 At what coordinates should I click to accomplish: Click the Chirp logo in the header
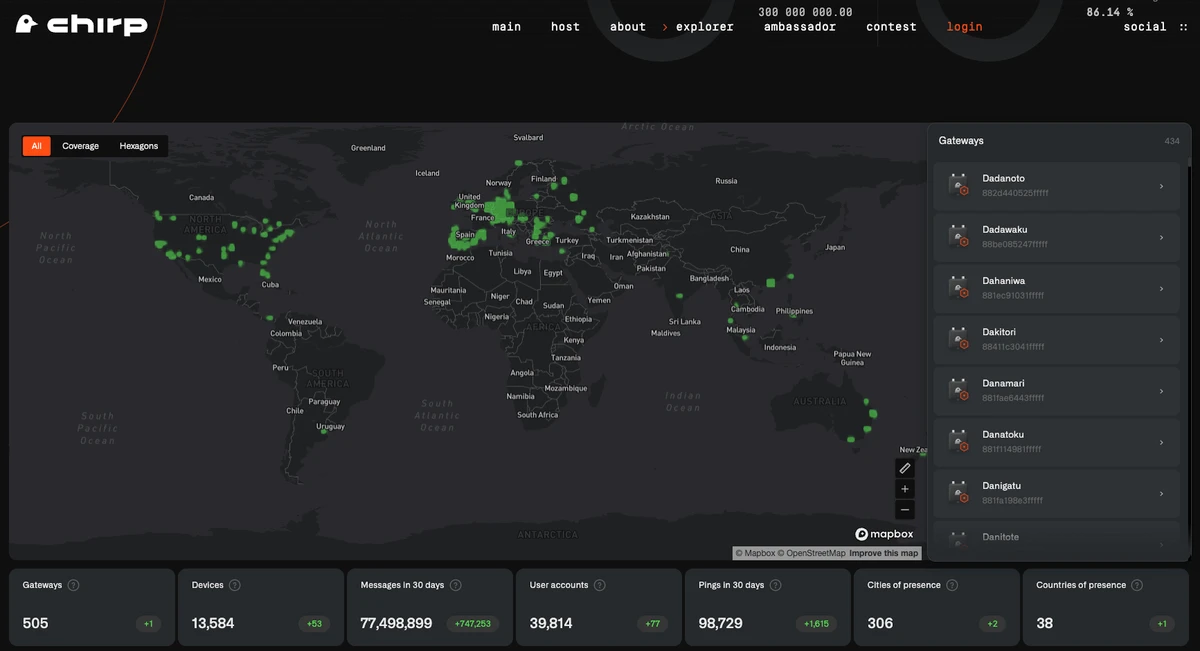point(82,26)
